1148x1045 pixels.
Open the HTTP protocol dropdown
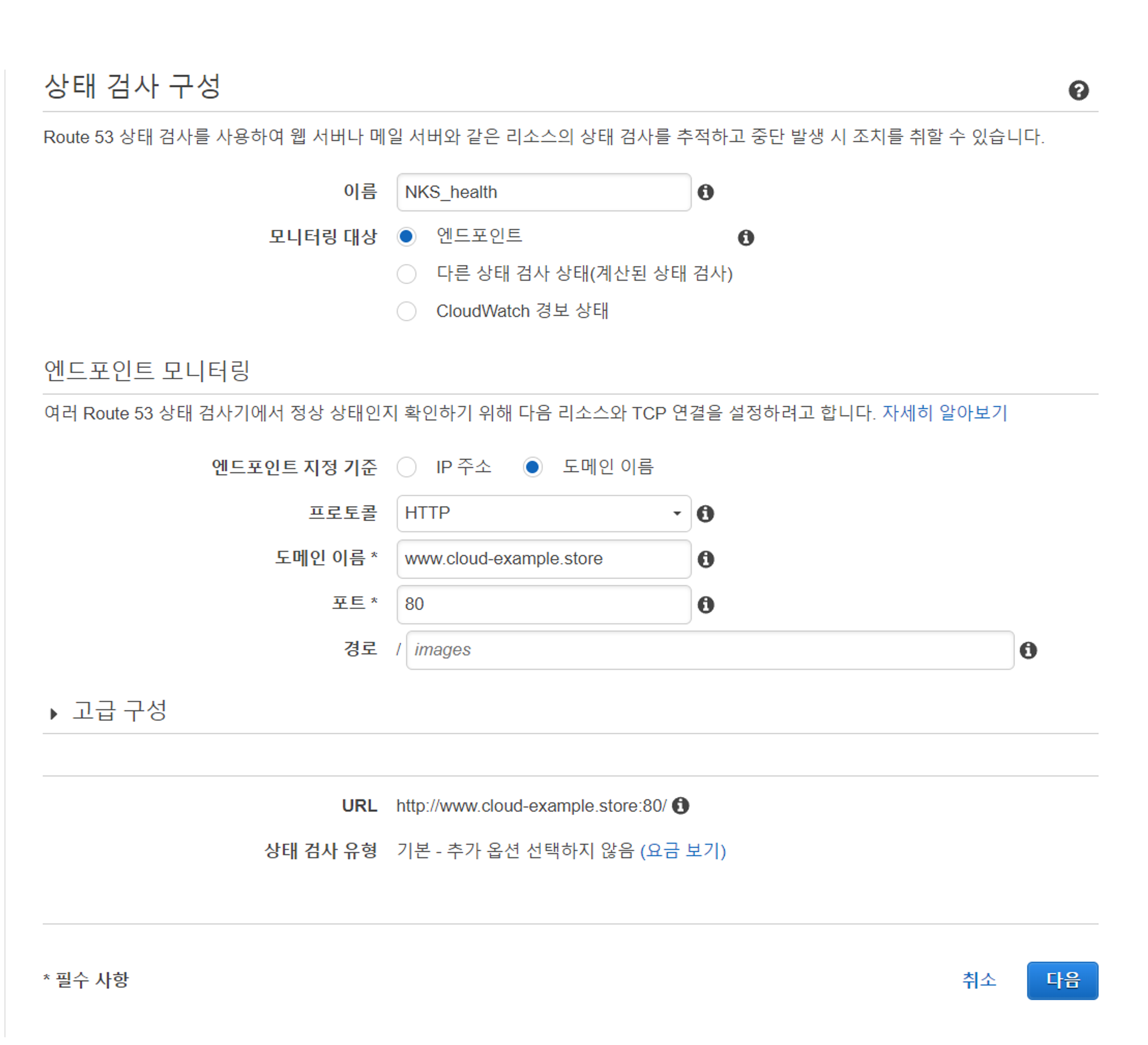point(543,513)
